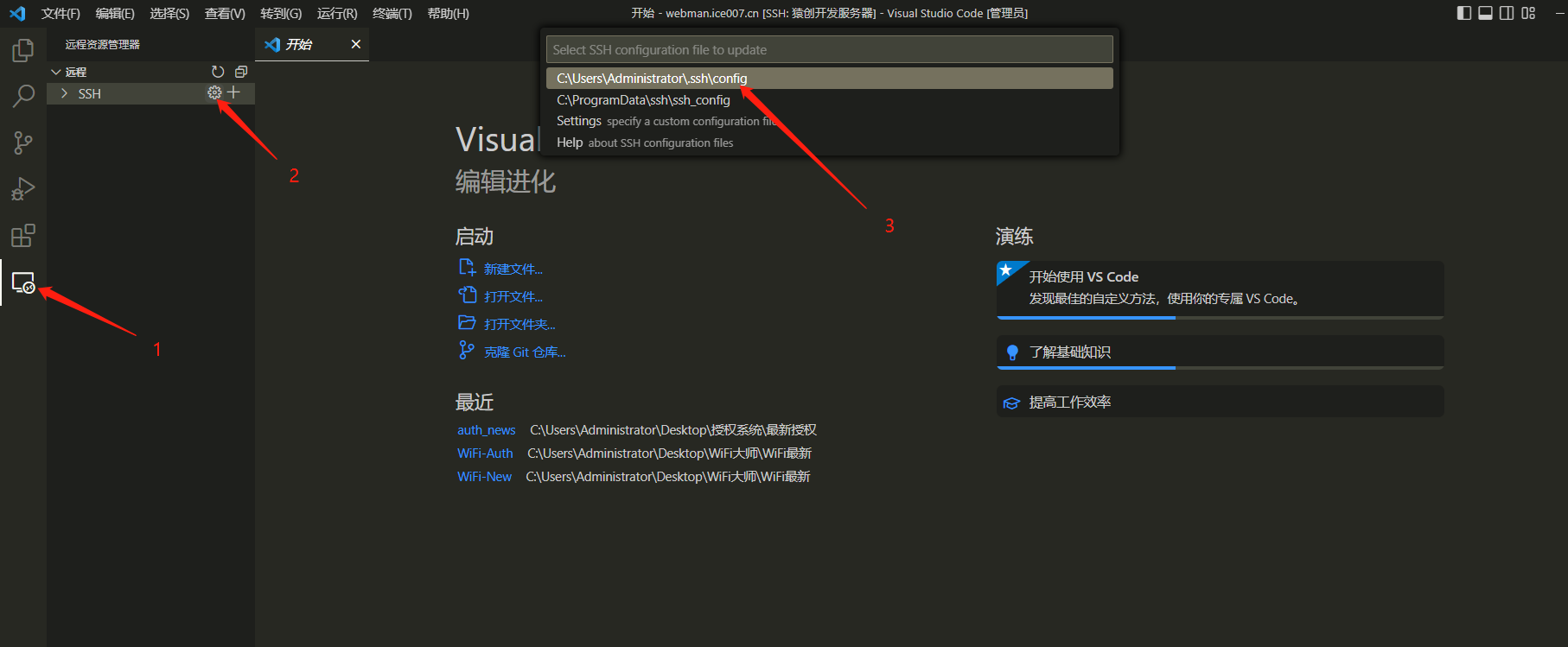Click lightbulb icon beside 了解基础知识
This screenshot has height=647, width=1568.
(x=1012, y=352)
